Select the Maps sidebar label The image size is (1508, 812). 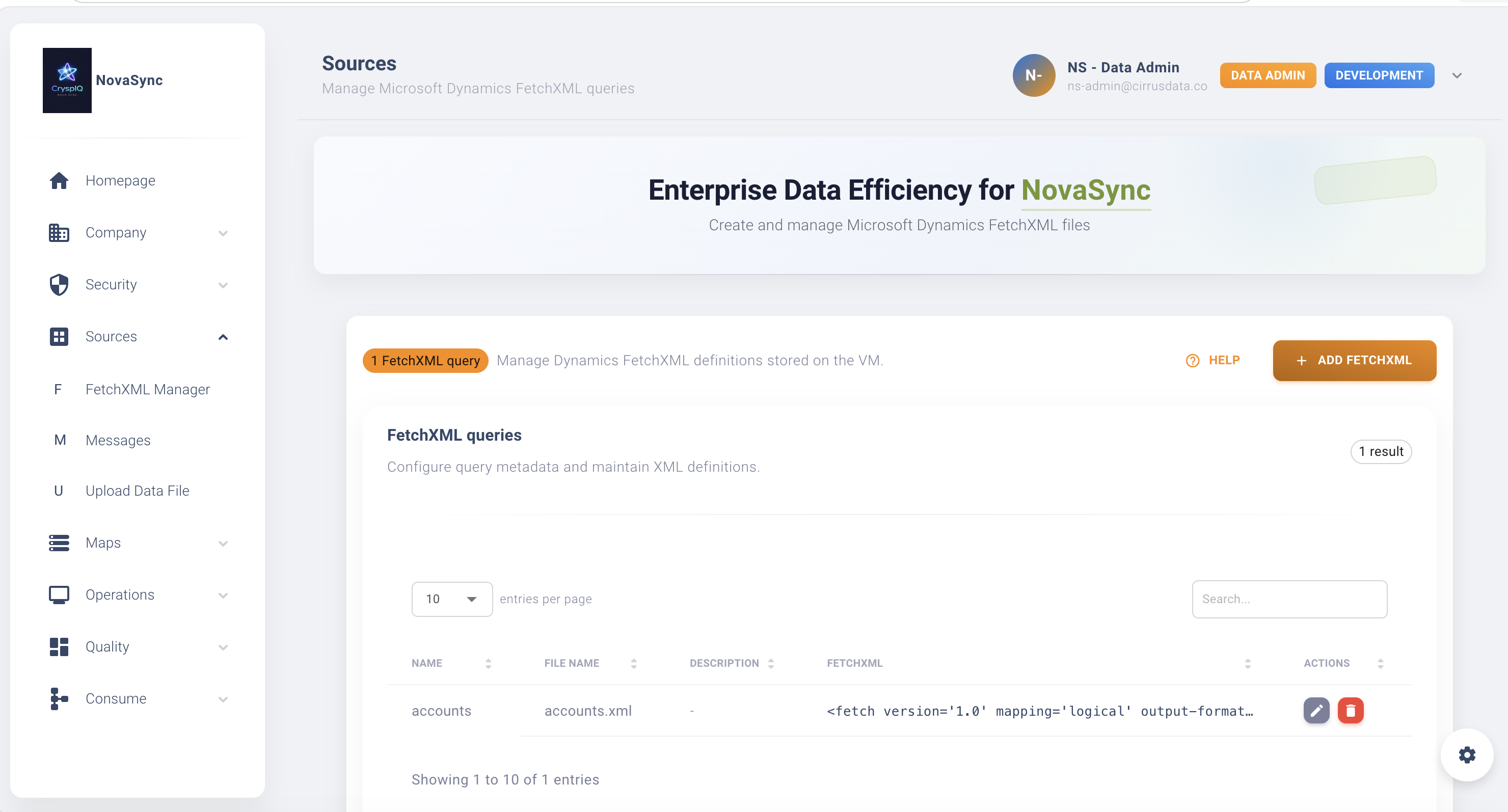(103, 543)
